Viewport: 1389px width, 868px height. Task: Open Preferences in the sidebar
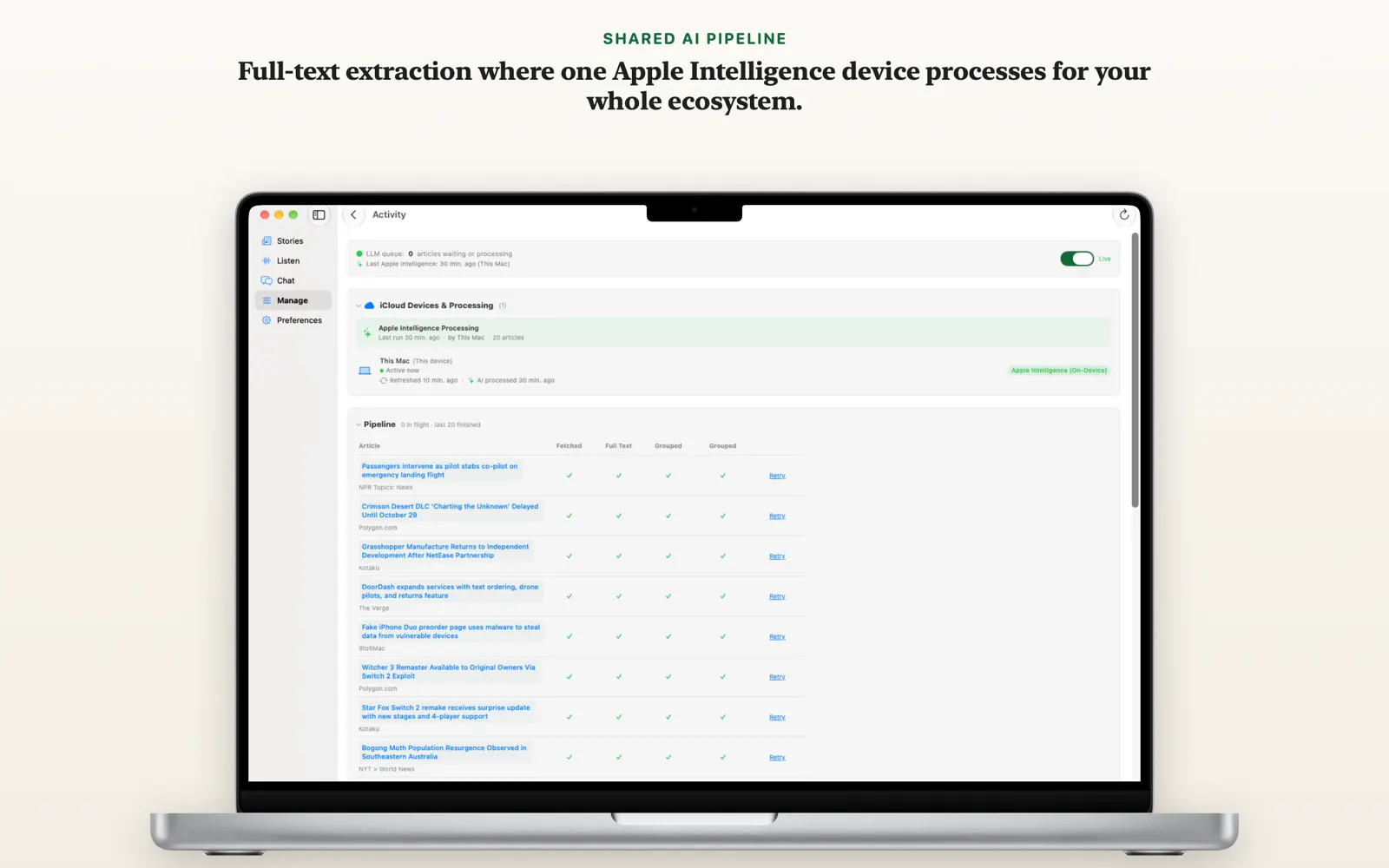pos(293,320)
